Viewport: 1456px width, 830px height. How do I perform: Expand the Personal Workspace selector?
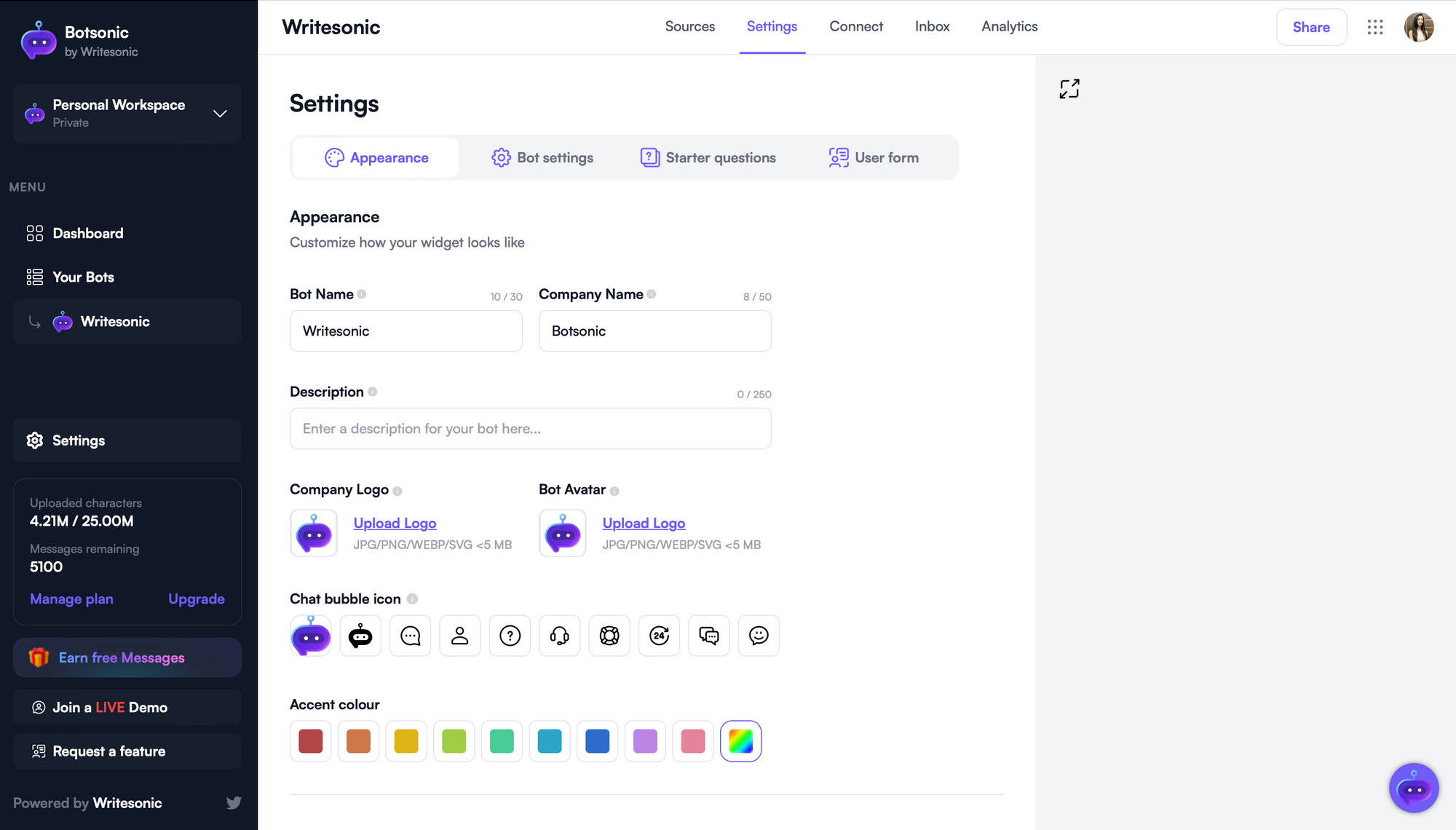pos(220,114)
